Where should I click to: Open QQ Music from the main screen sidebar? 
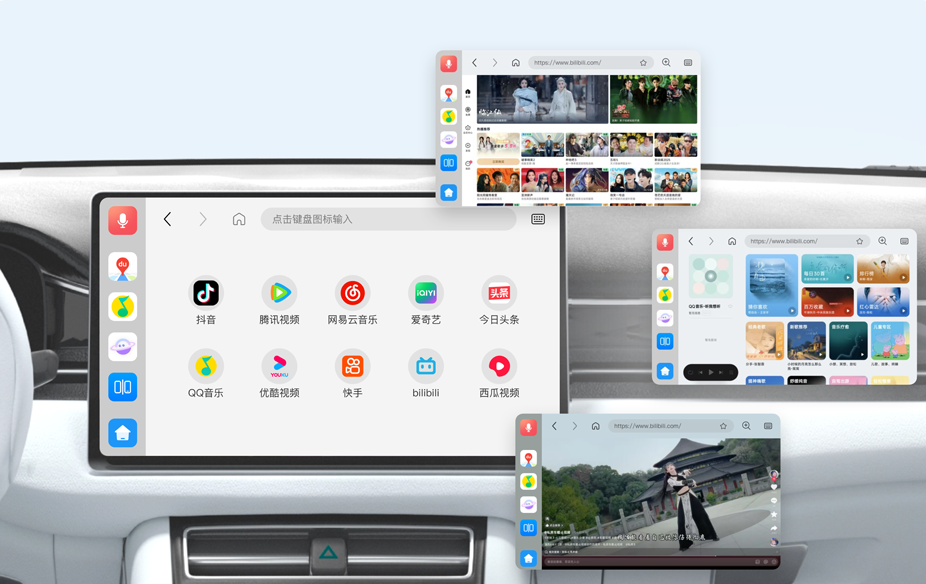click(x=123, y=306)
